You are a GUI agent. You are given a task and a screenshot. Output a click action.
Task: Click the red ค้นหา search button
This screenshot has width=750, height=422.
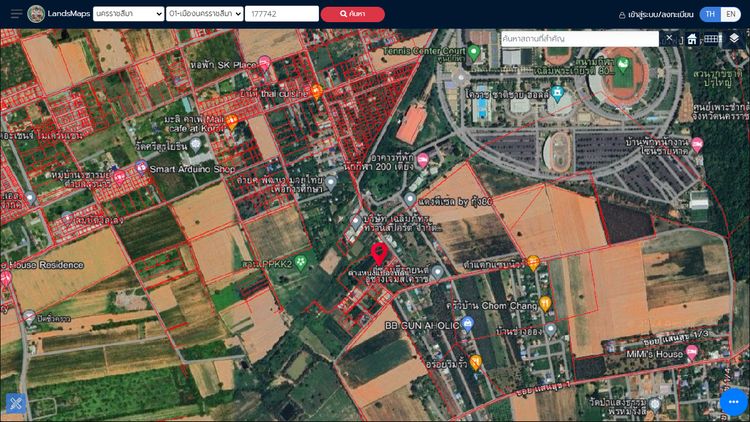pos(352,14)
